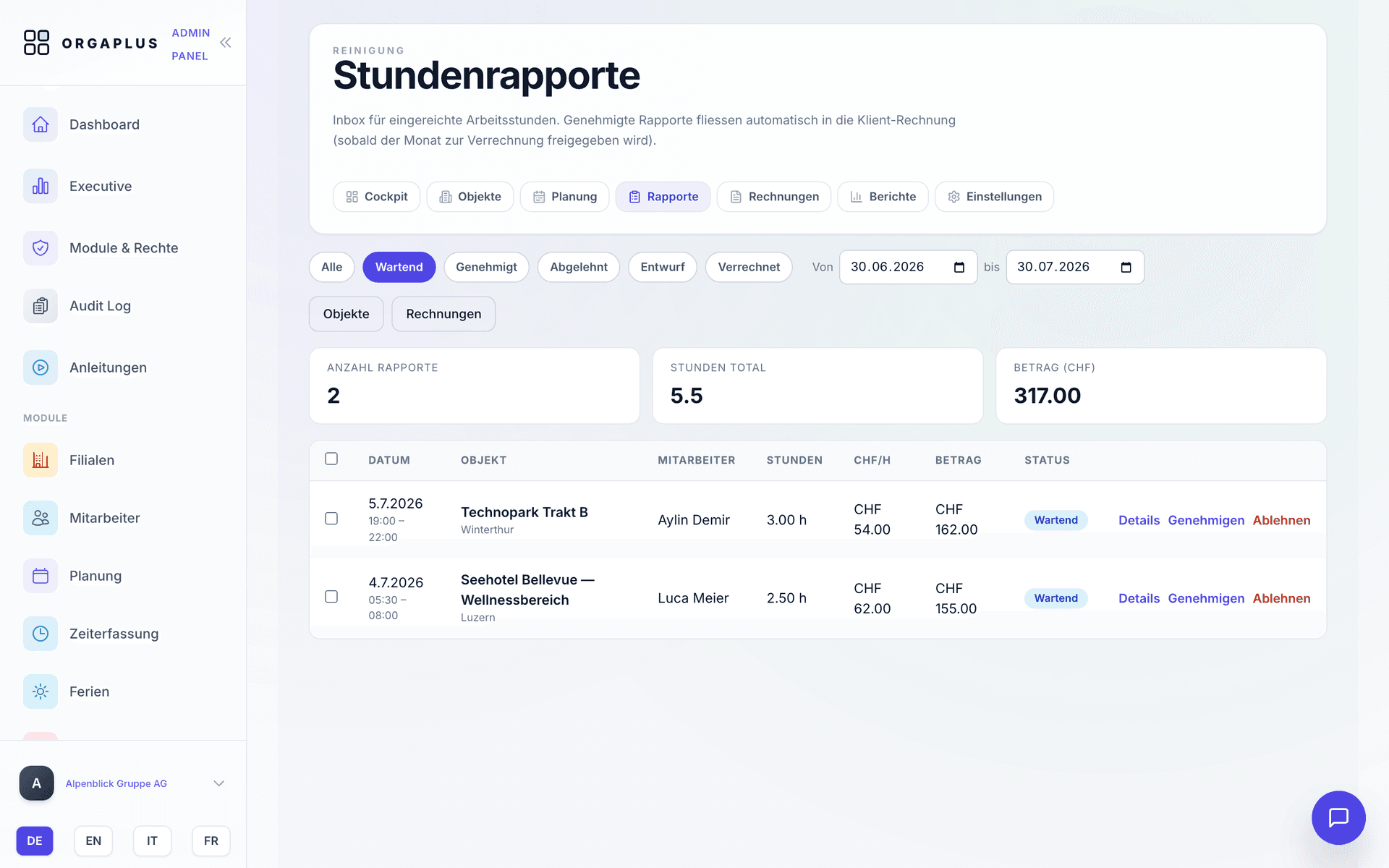1389x868 pixels.
Task: Click the 2.50 h hours cell
Action: click(x=786, y=598)
